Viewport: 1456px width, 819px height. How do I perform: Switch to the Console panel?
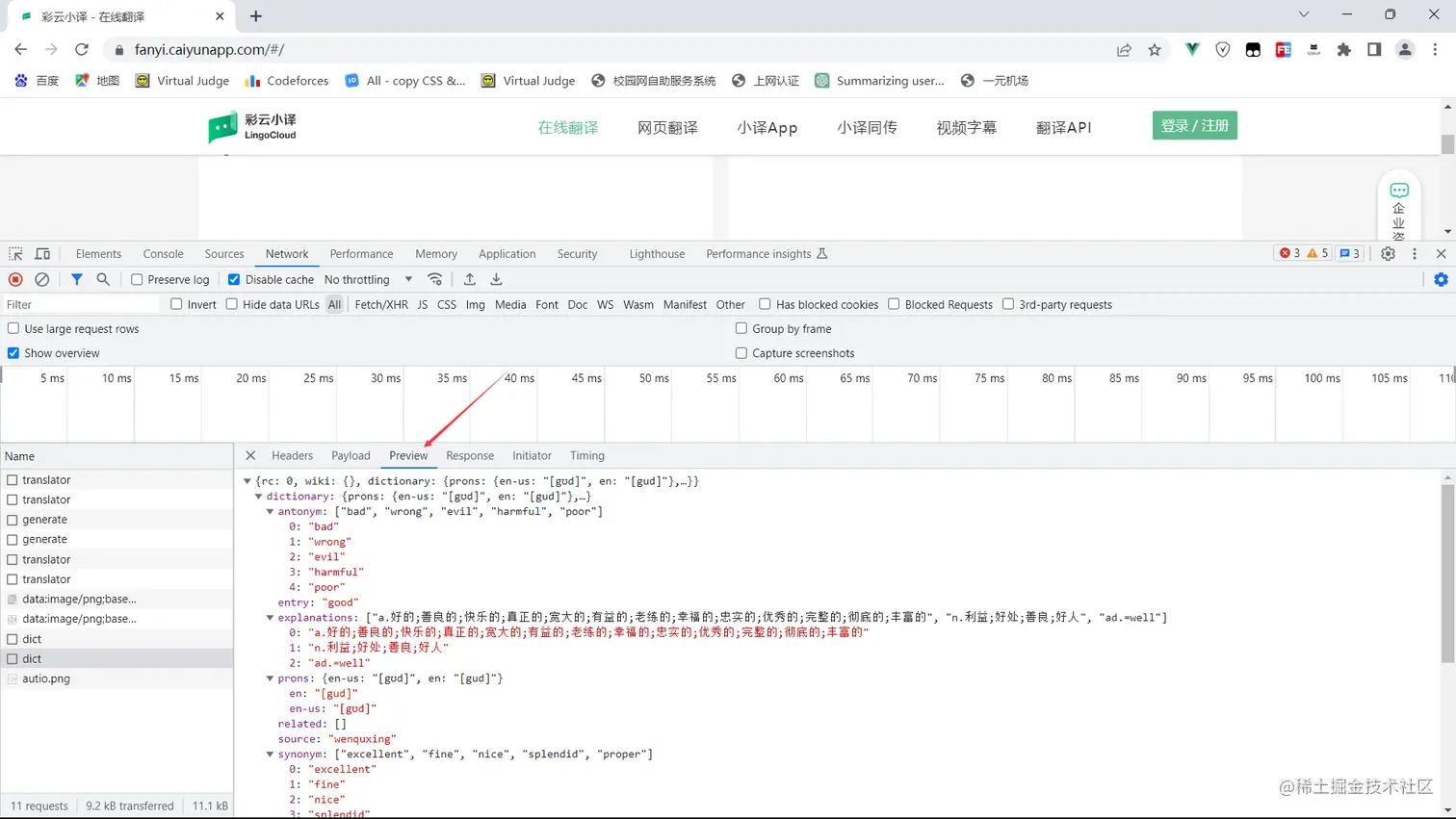point(163,254)
